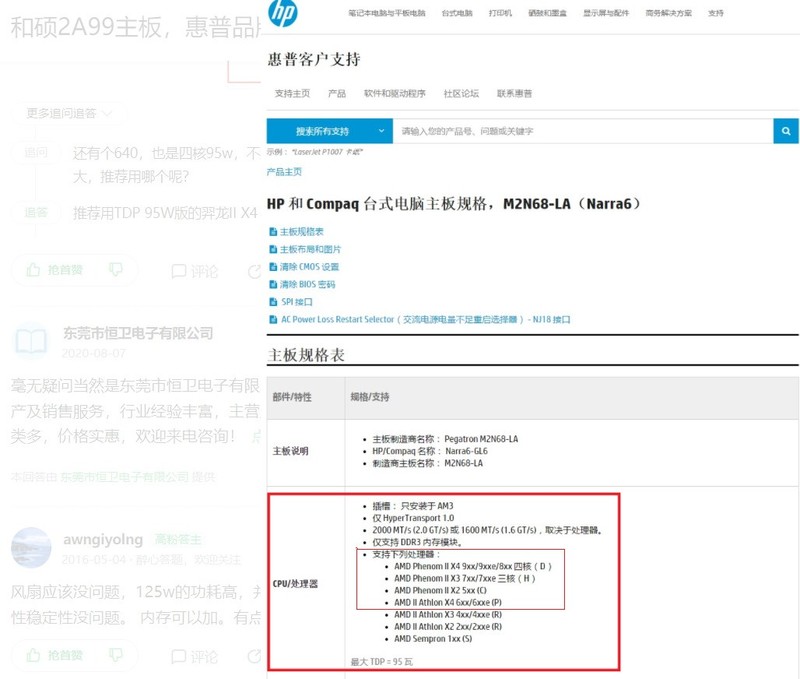The width and height of the screenshot is (800, 679).
Task: Click 抢首赞 button under the 追答 reply
Action: pos(56,270)
